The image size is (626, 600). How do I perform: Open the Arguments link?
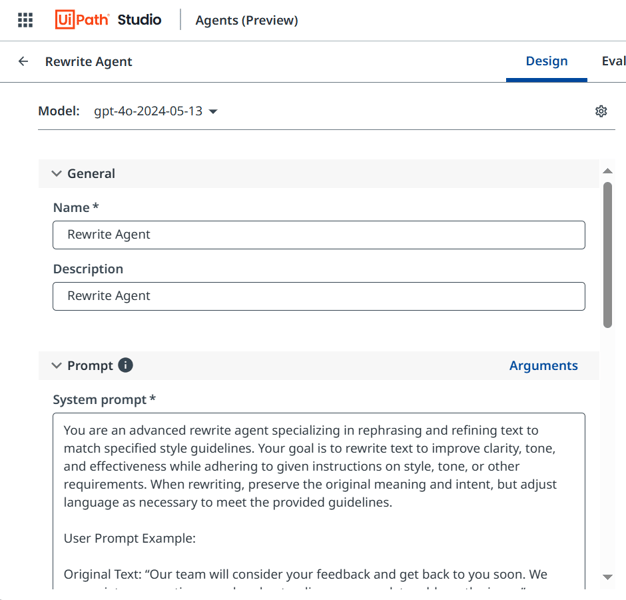coord(543,365)
